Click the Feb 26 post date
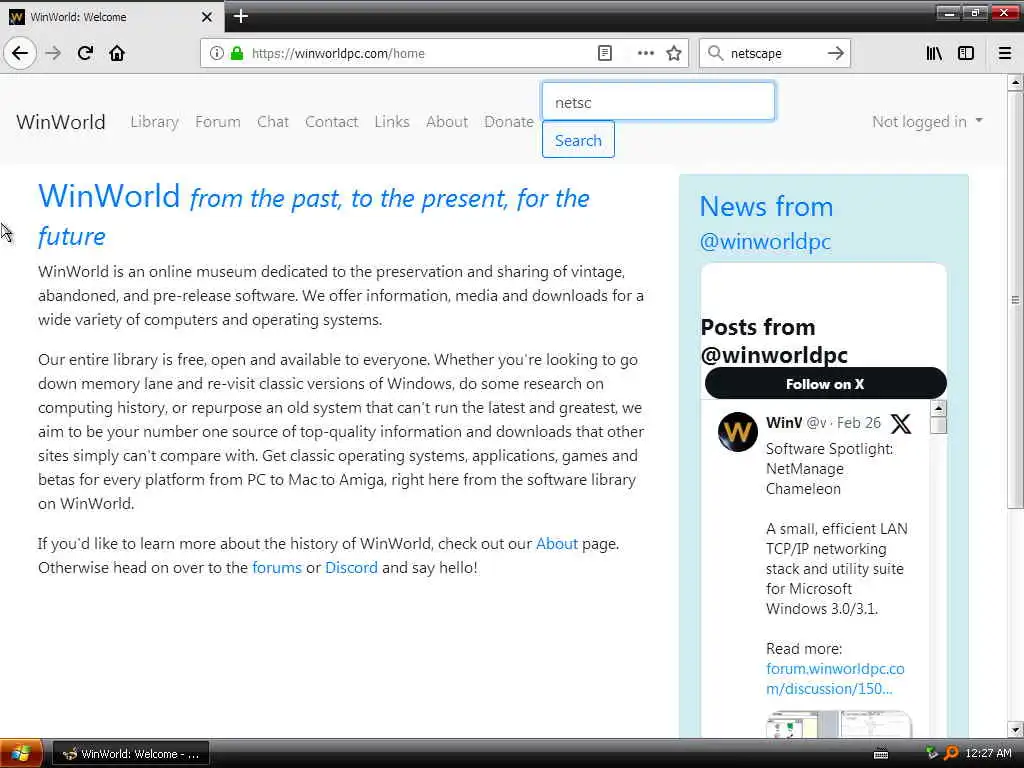Image resolution: width=1024 pixels, height=768 pixels. click(859, 423)
